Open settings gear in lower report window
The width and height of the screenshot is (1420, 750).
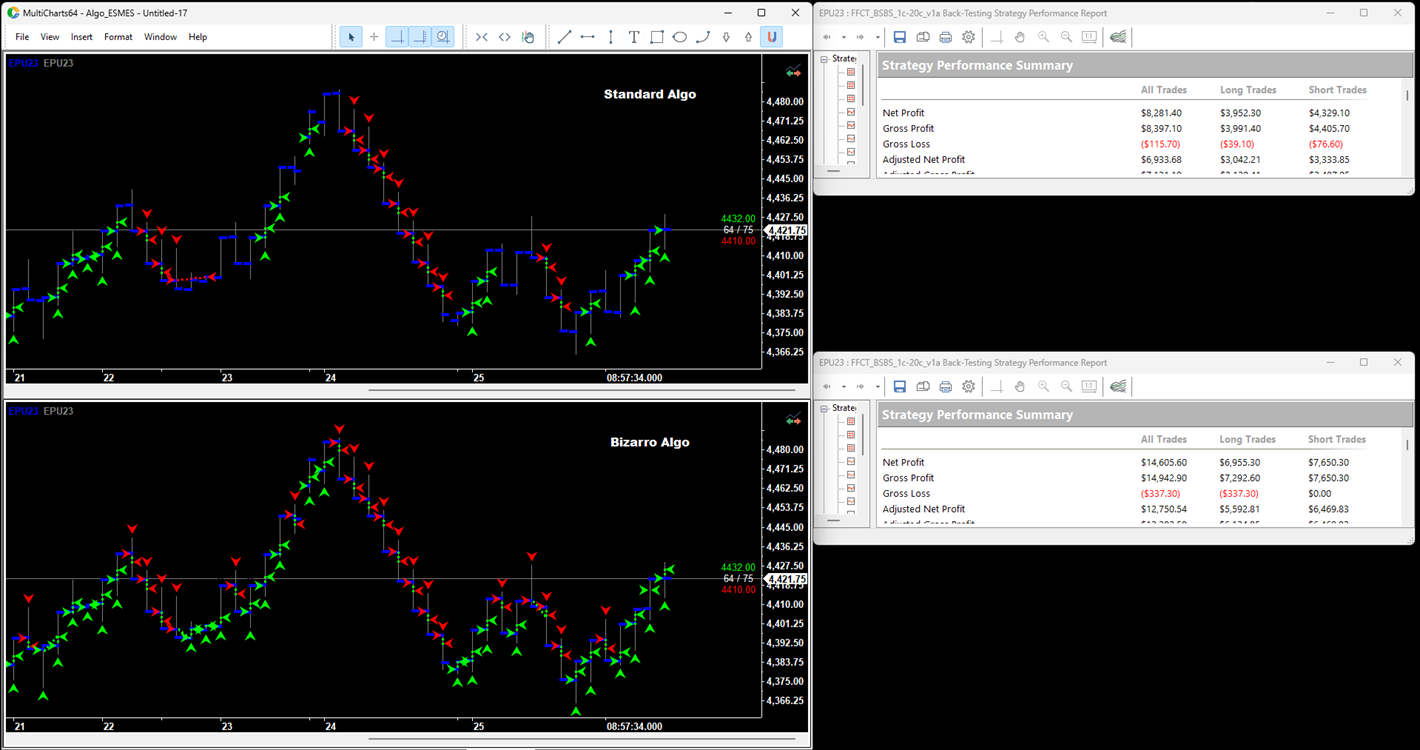click(968, 386)
